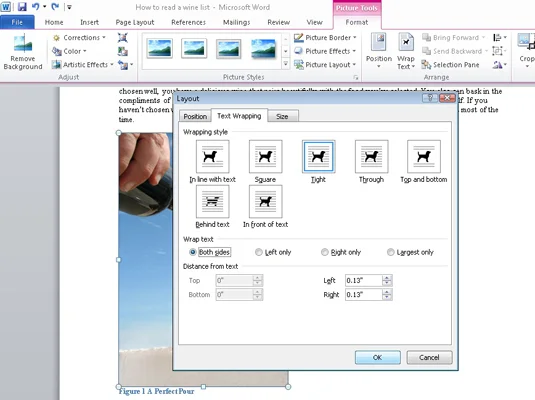Open the Selection Pane
535x400 pixels.
click(x=450, y=65)
